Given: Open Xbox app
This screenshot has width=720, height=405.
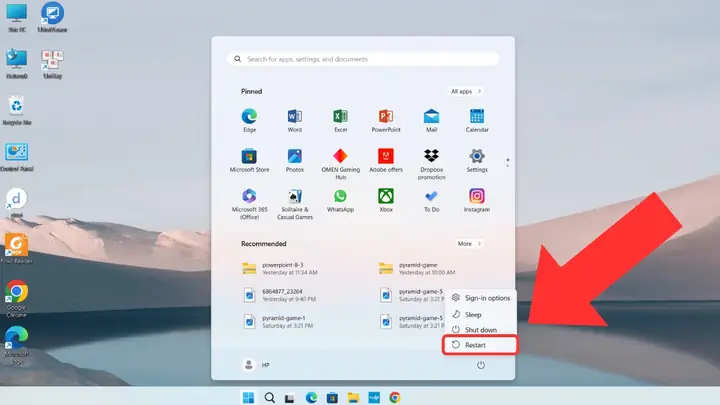Looking at the screenshot, I should coord(386,201).
